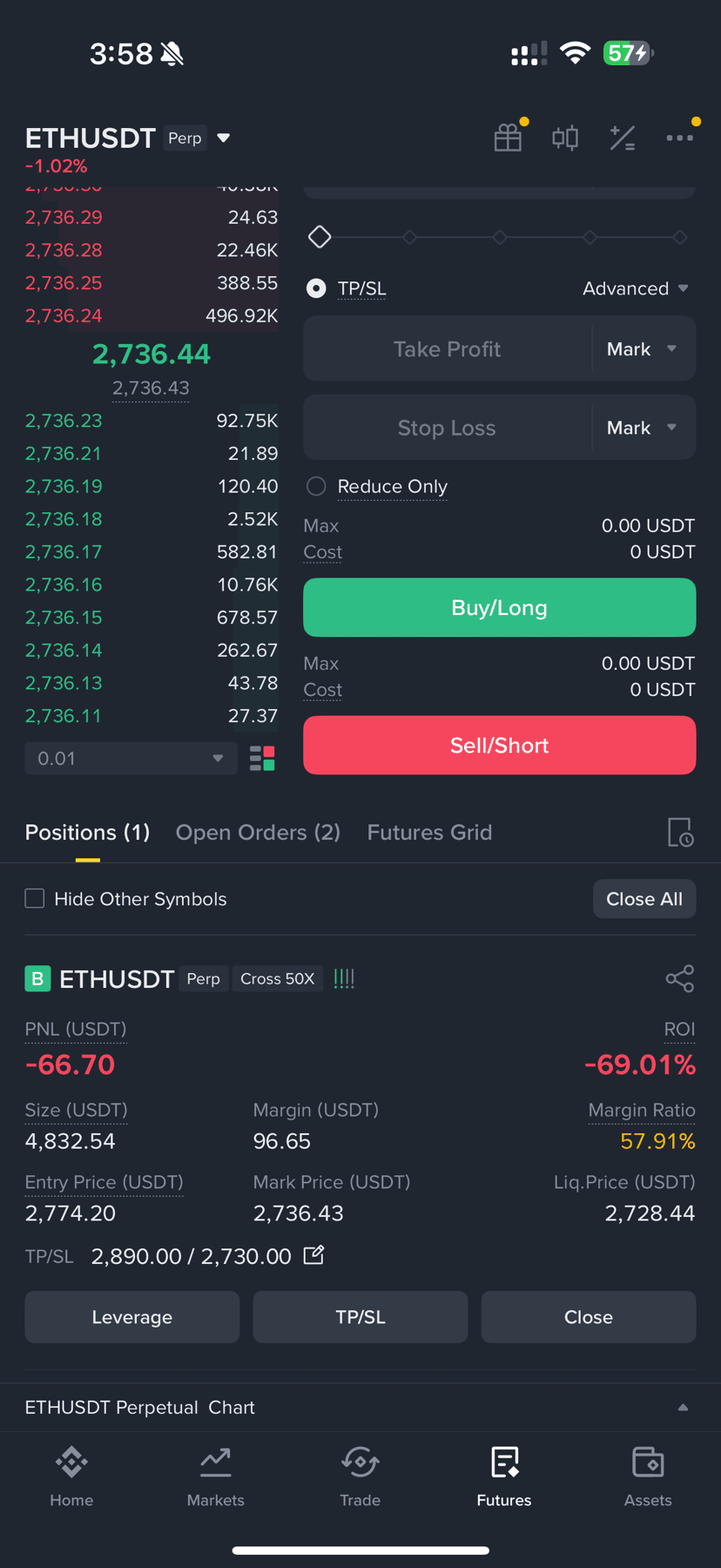Open the candlestick chart icon

(565, 138)
